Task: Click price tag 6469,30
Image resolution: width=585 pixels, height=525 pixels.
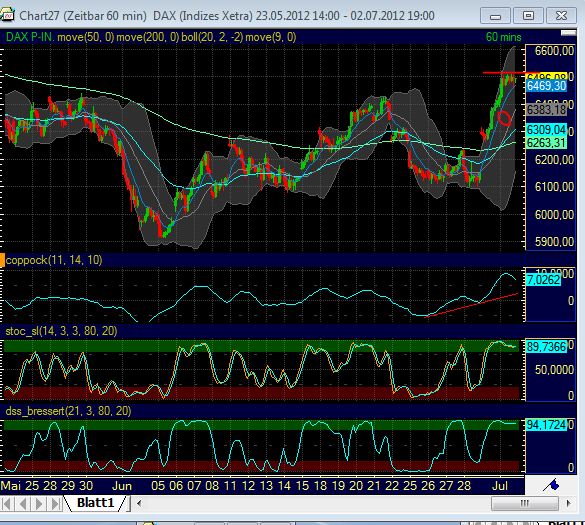Action: (546, 86)
